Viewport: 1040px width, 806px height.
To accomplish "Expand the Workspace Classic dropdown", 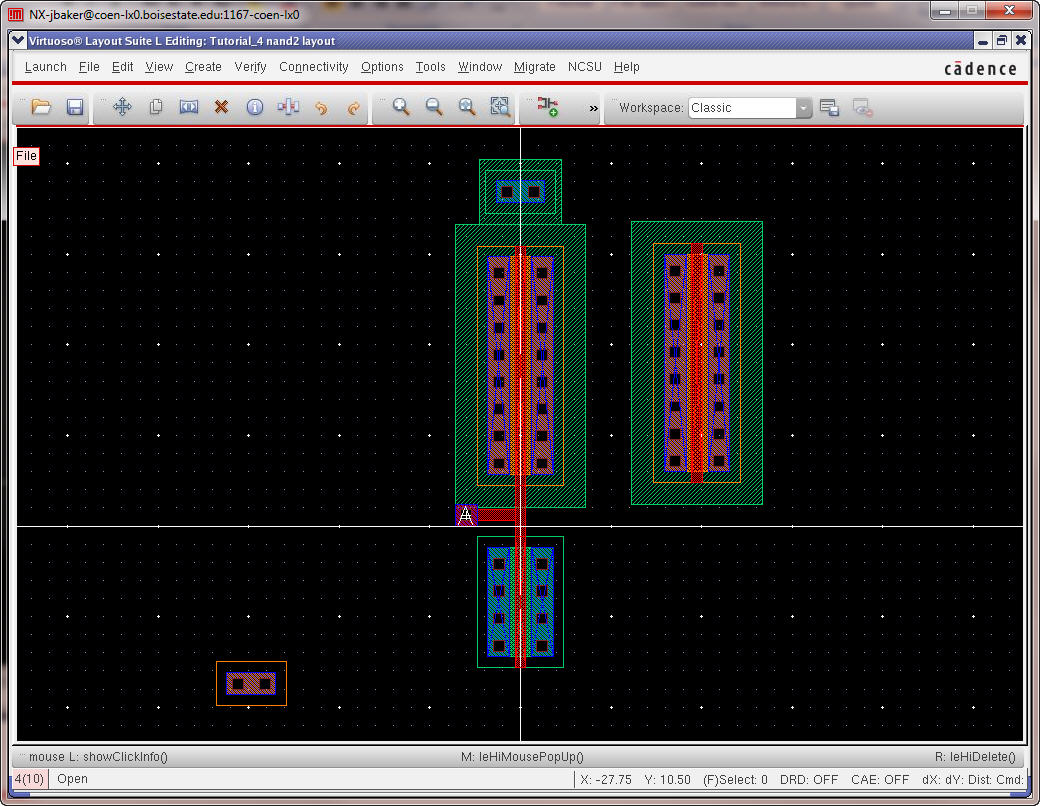I will tap(803, 108).
